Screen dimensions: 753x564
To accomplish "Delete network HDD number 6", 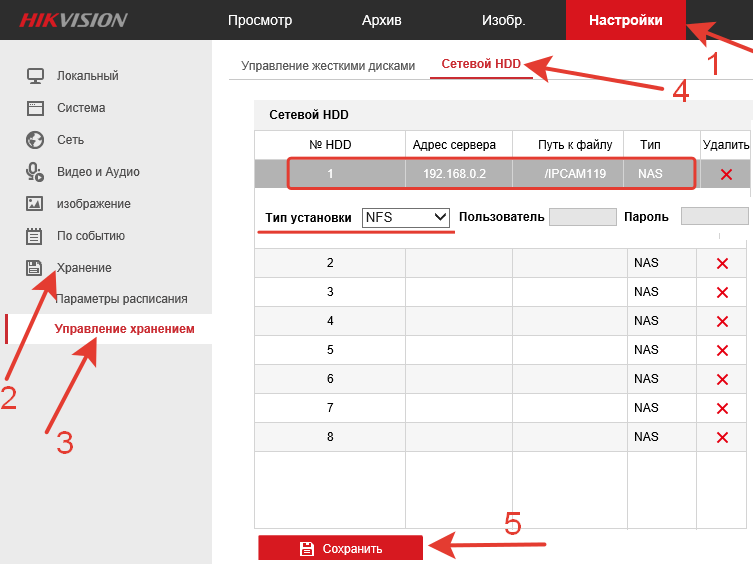I will (722, 380).
